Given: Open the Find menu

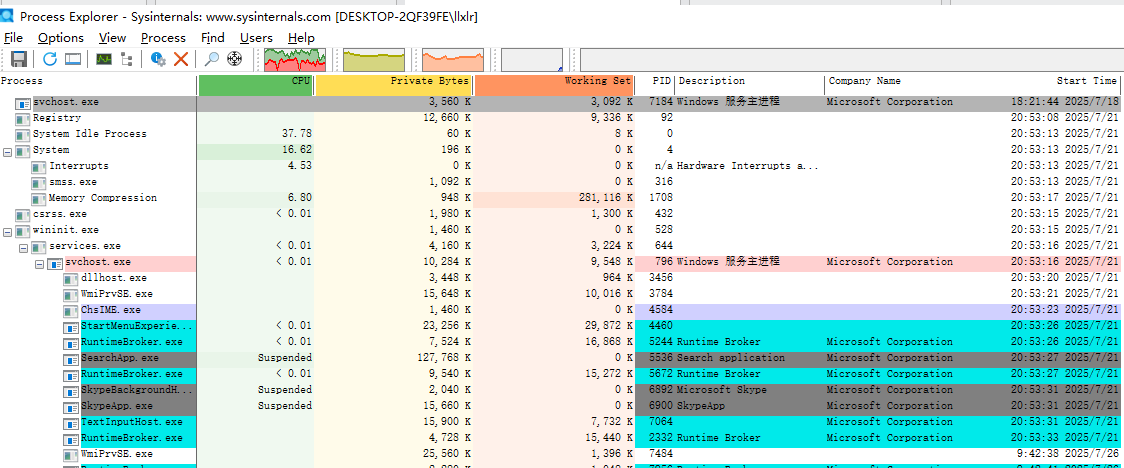Looking at the screenshot, I should click(213, 38).
